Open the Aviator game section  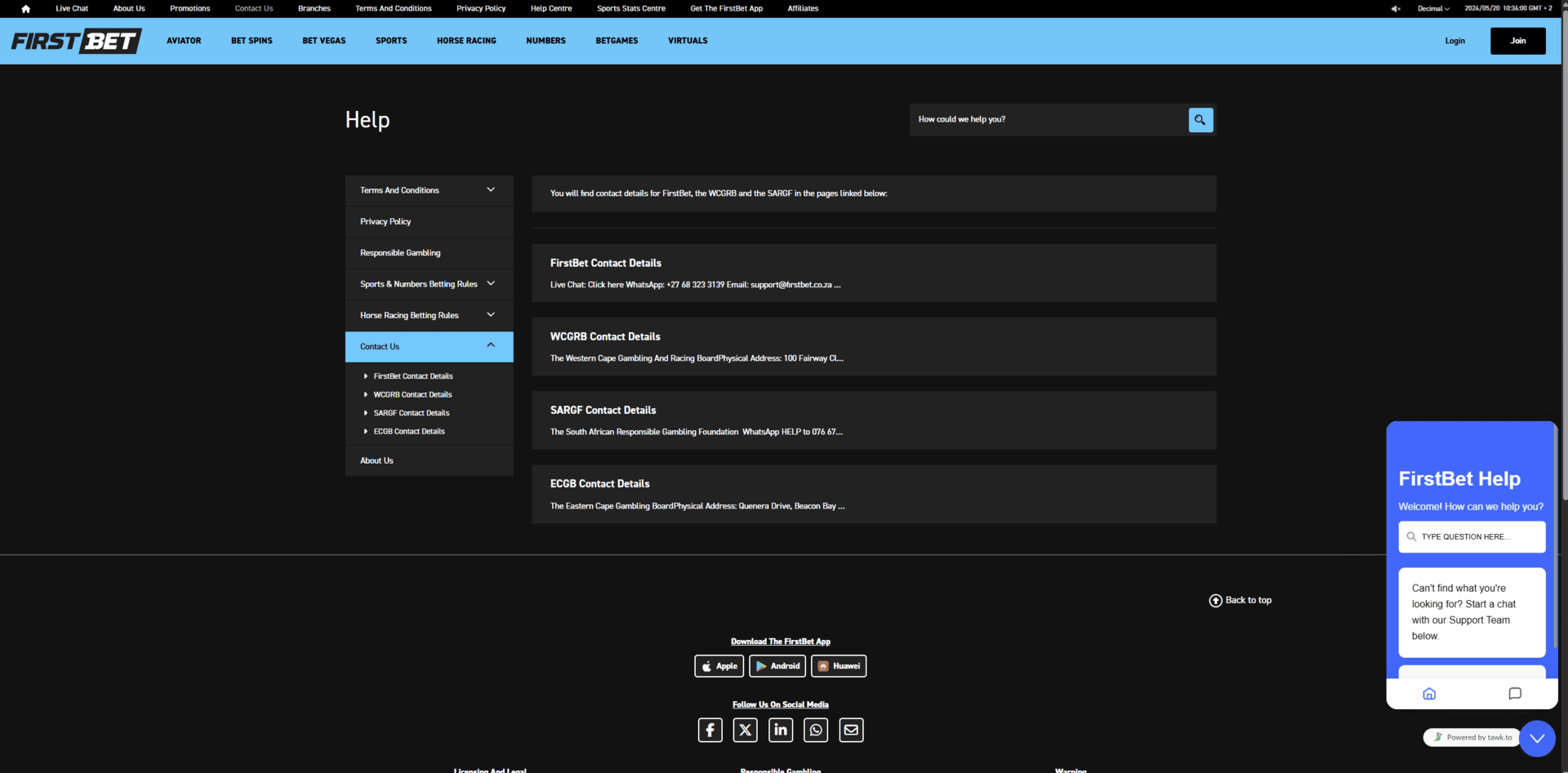point(184,41)
